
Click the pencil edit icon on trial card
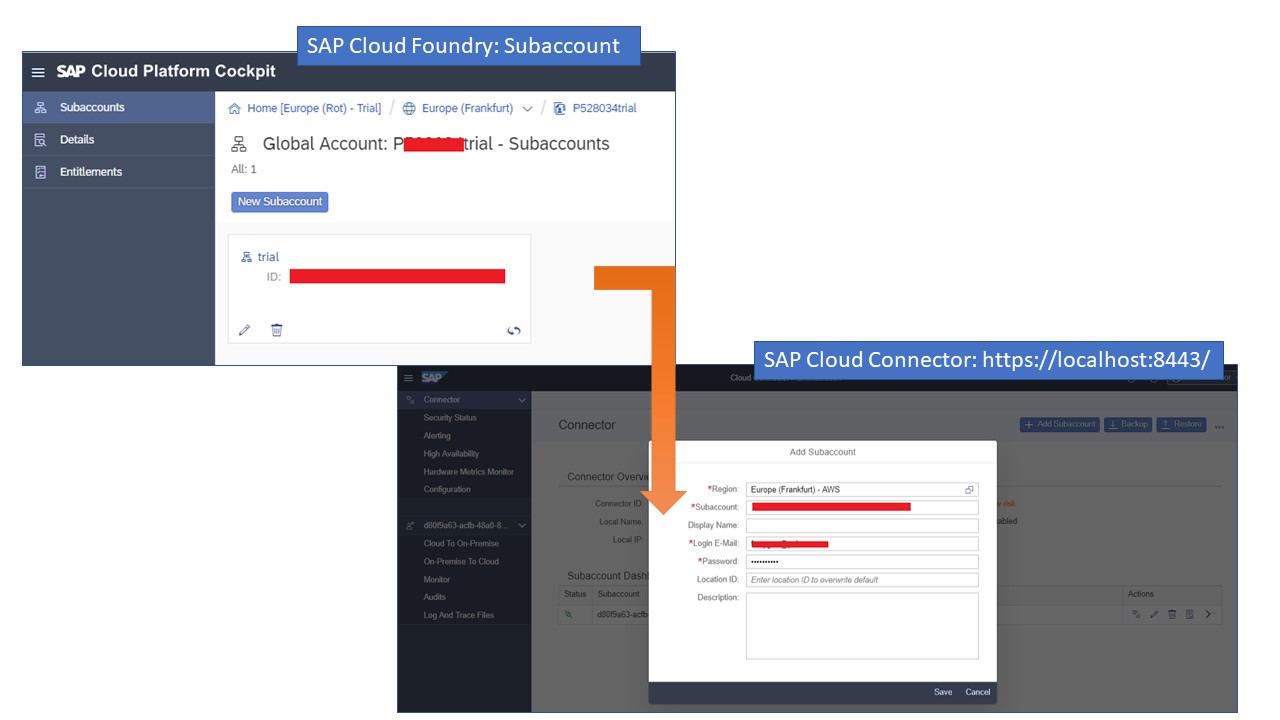[245, 330]
